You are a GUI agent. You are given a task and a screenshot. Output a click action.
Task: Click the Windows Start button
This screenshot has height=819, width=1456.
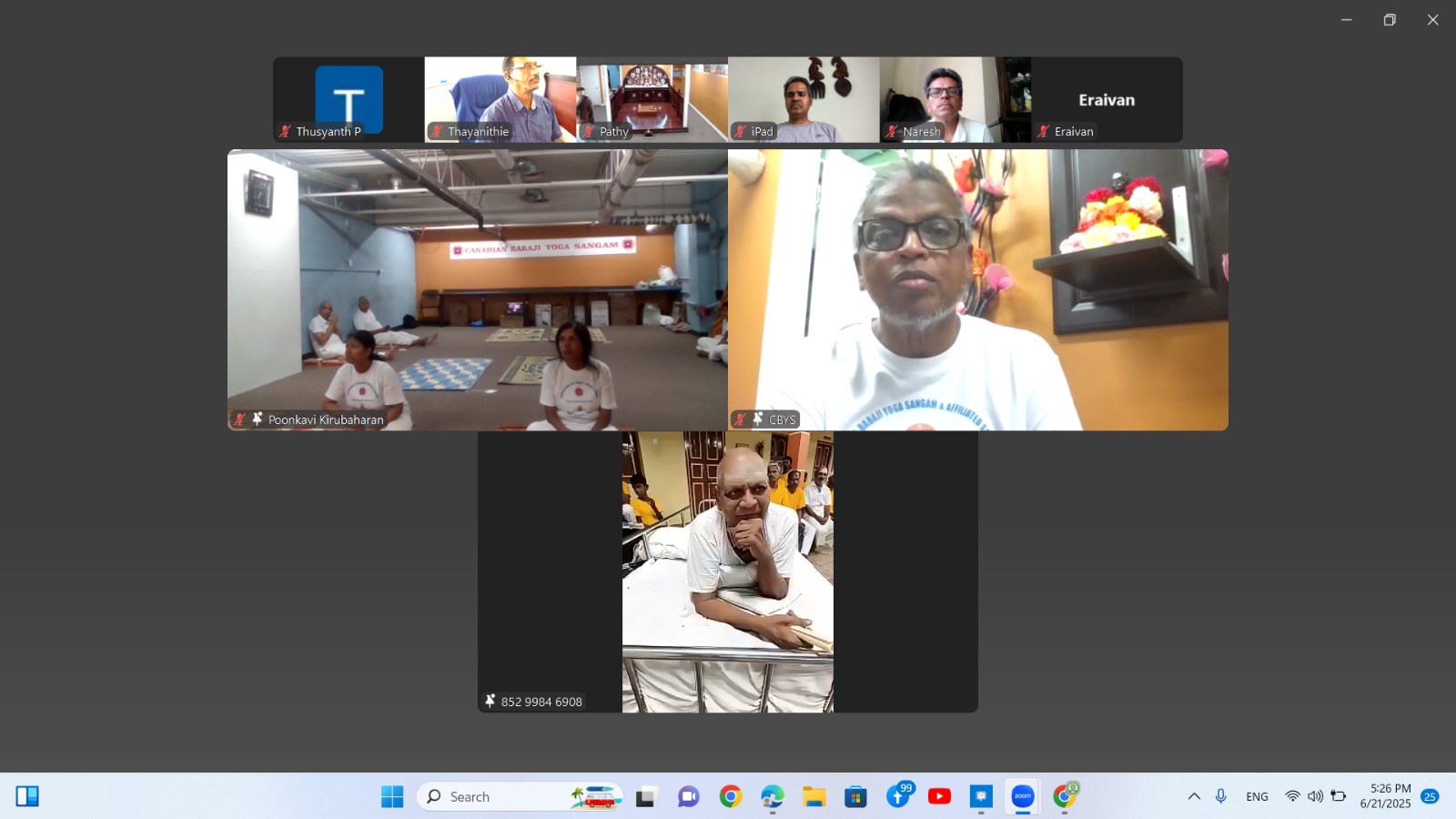[x=392, y=796]
